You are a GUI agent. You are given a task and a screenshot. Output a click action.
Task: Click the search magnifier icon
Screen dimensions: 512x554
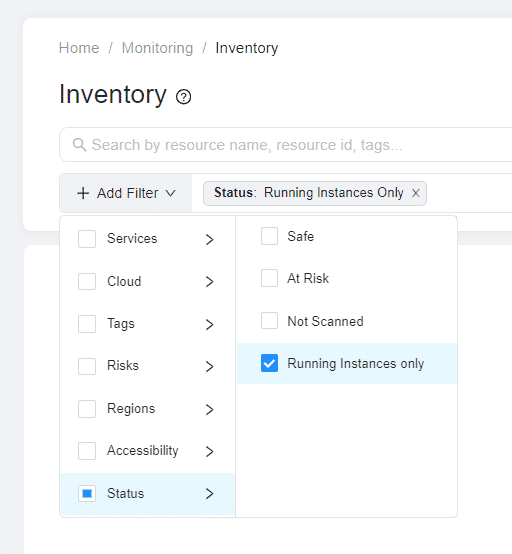click(x=79, y=145)
